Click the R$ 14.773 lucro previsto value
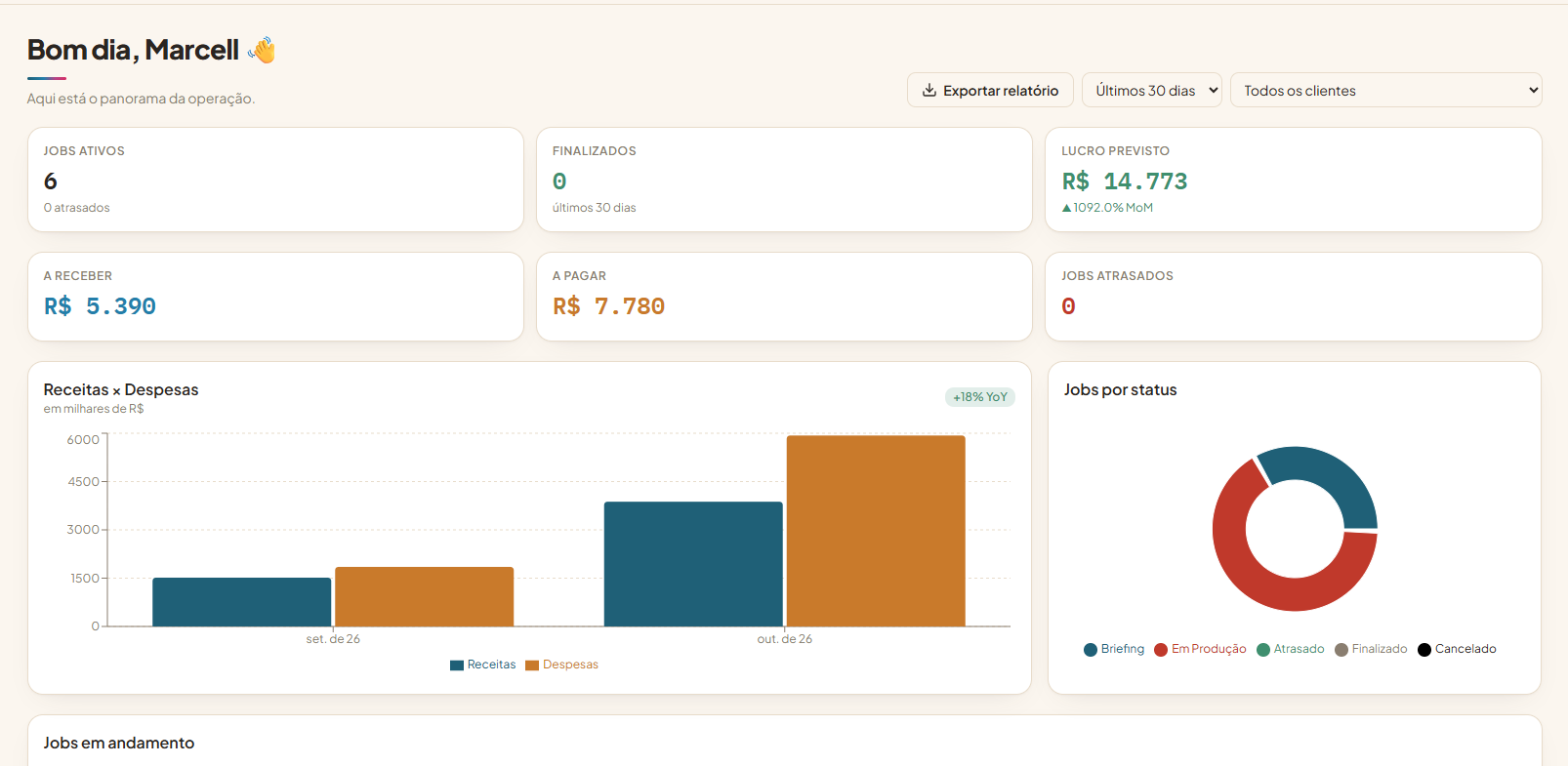 coord(1125,181)
